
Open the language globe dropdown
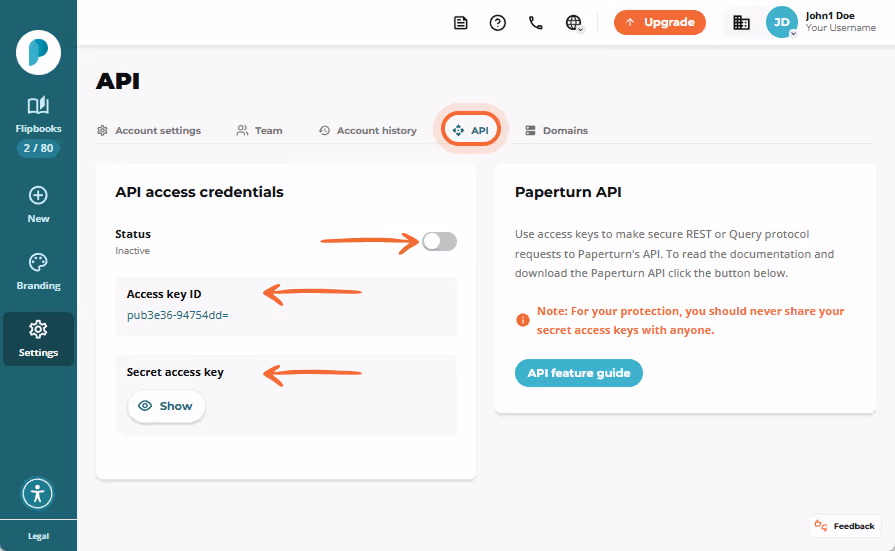point(574,23)
